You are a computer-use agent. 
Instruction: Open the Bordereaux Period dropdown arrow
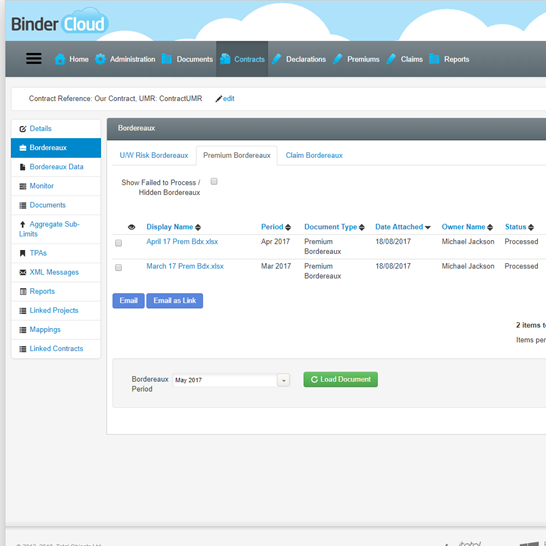coord(283,380)
